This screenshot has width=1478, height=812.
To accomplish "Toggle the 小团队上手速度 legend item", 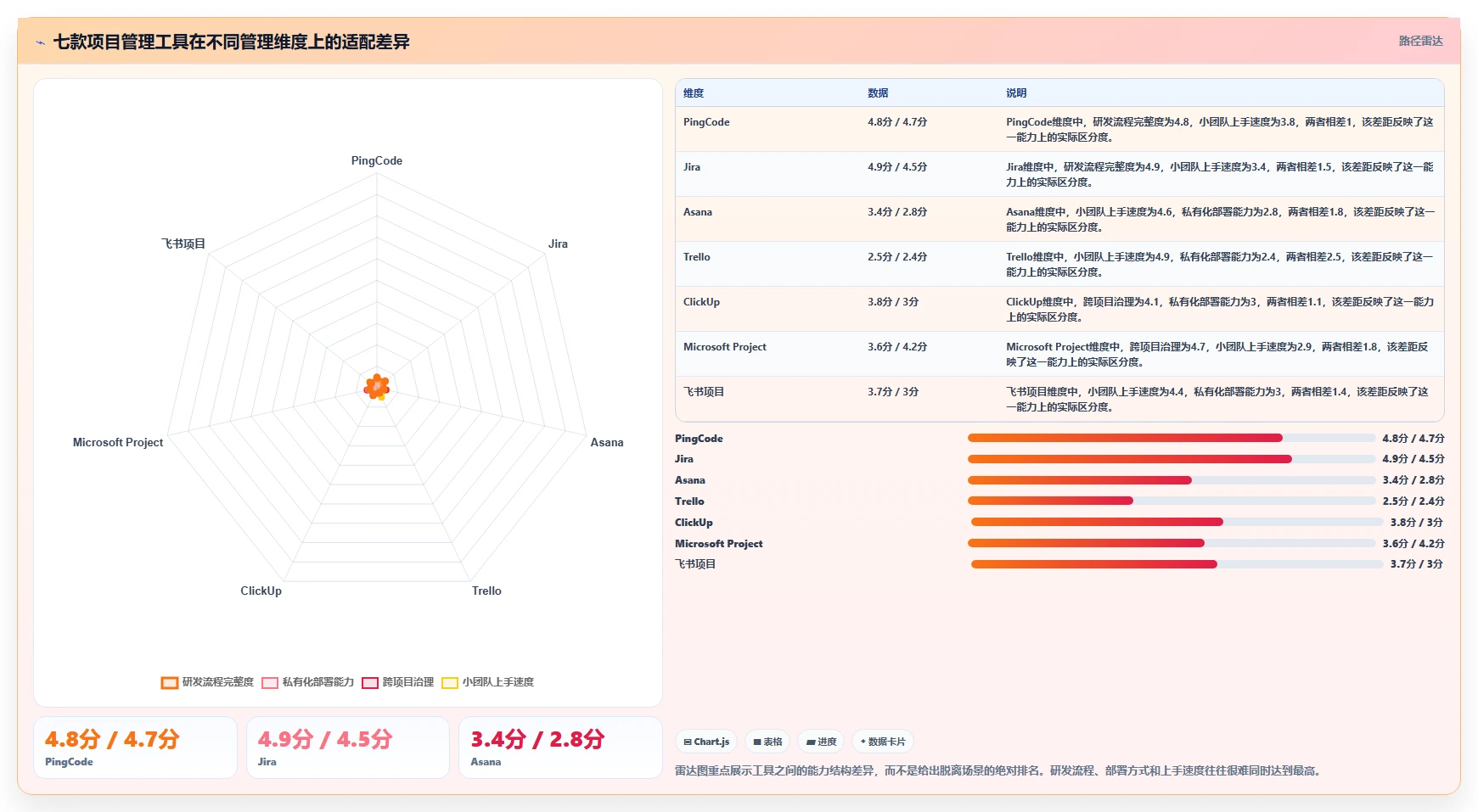I will [x=487, y=682].
